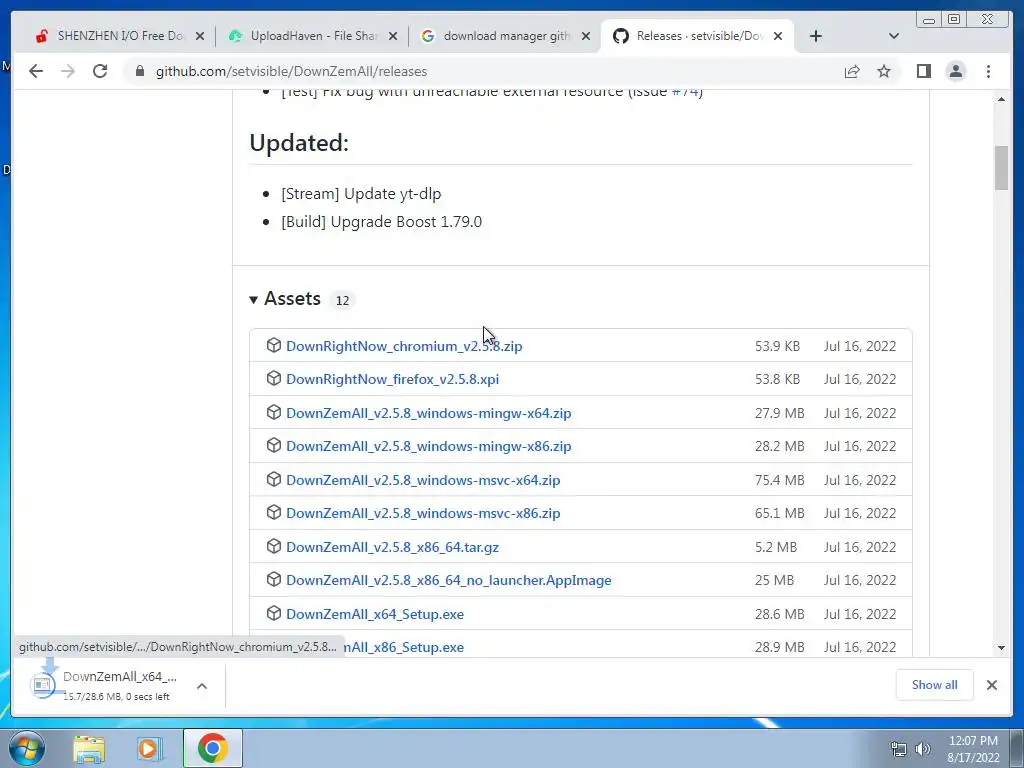The image size is (1024, 768).
Task: Share this page icon
Action: tap(852, 71)
